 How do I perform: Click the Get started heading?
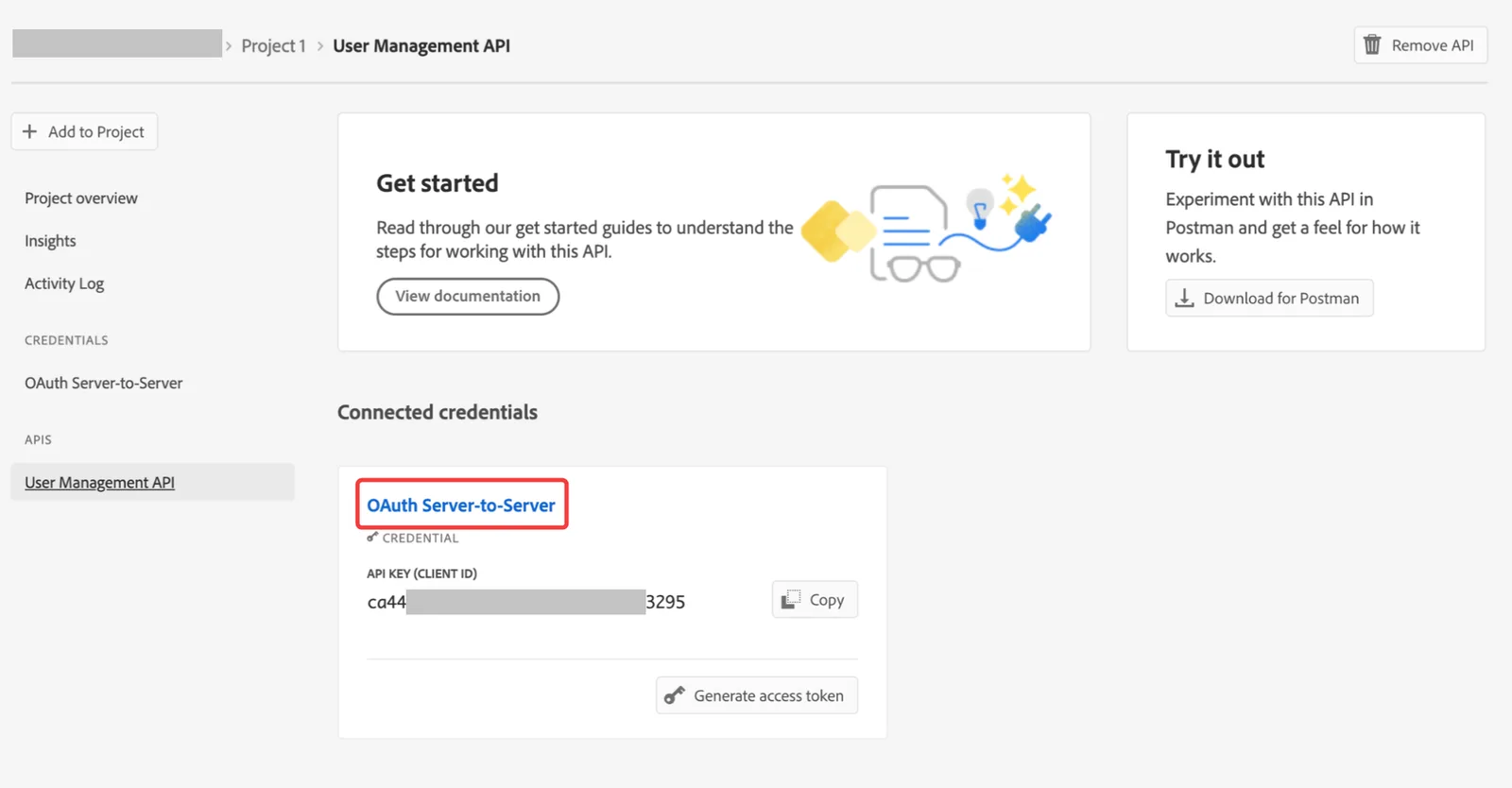(437, 183)
